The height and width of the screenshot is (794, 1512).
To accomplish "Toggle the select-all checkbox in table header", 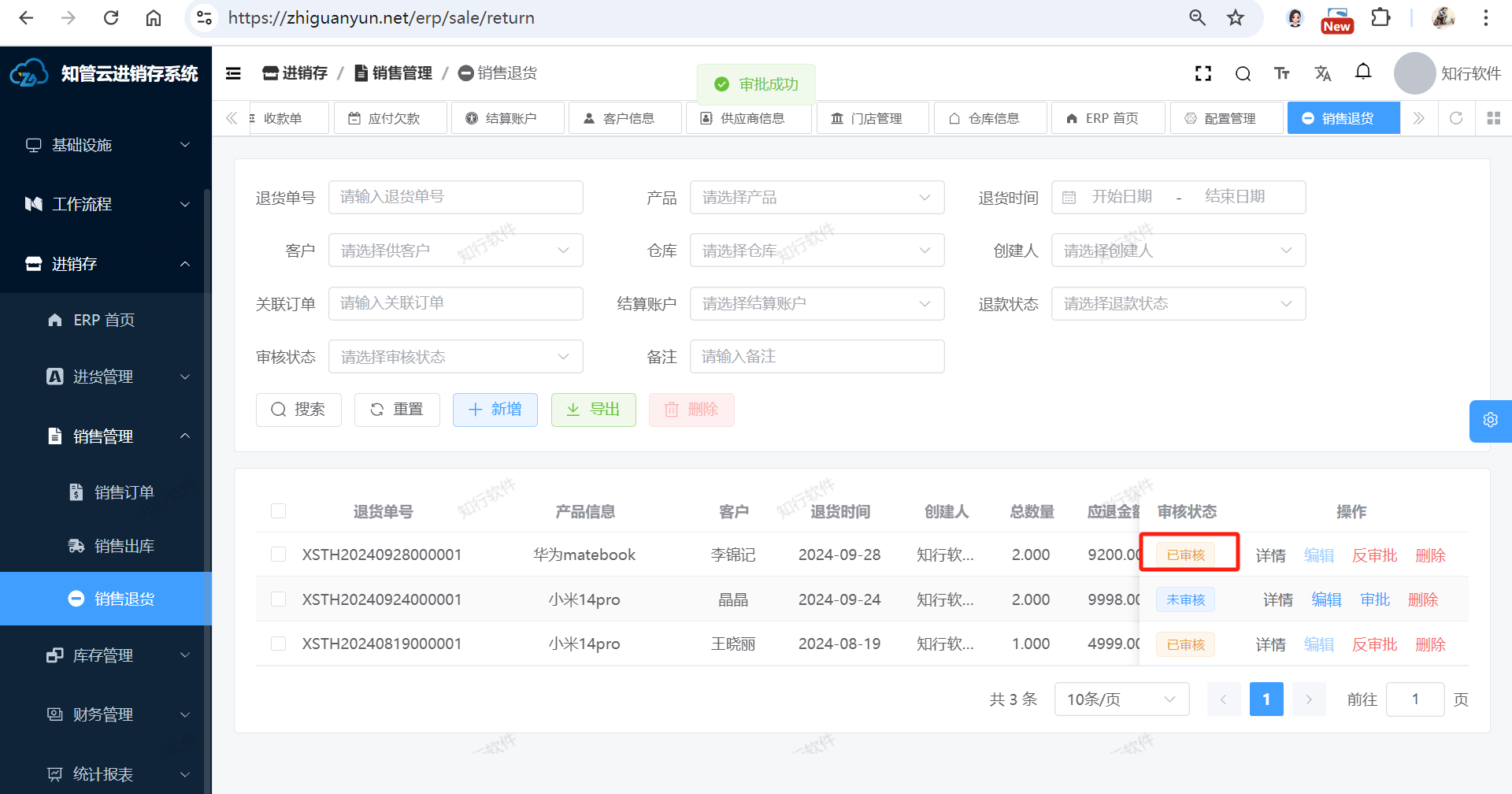I will click(x=278, y=511).
